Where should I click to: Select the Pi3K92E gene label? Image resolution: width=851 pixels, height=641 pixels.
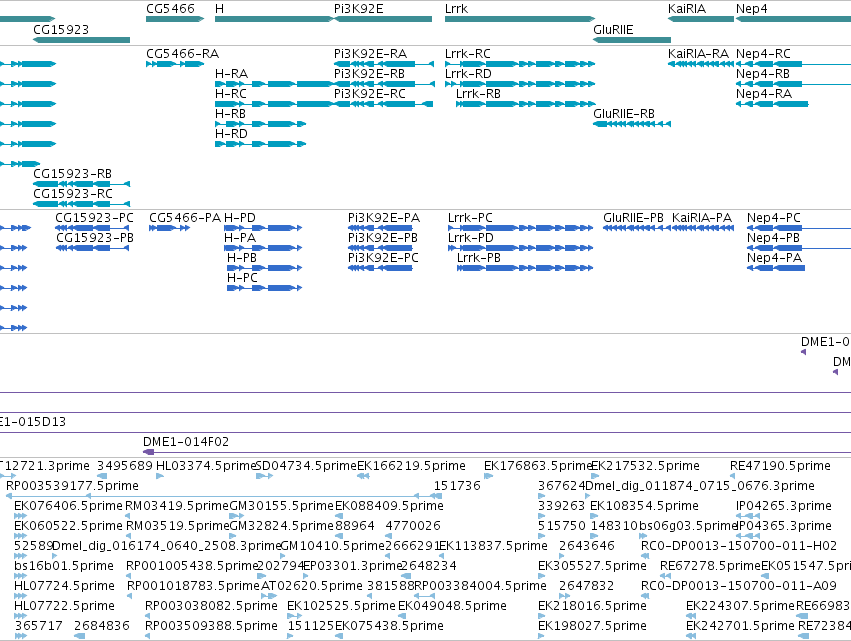tap(358, 9)
